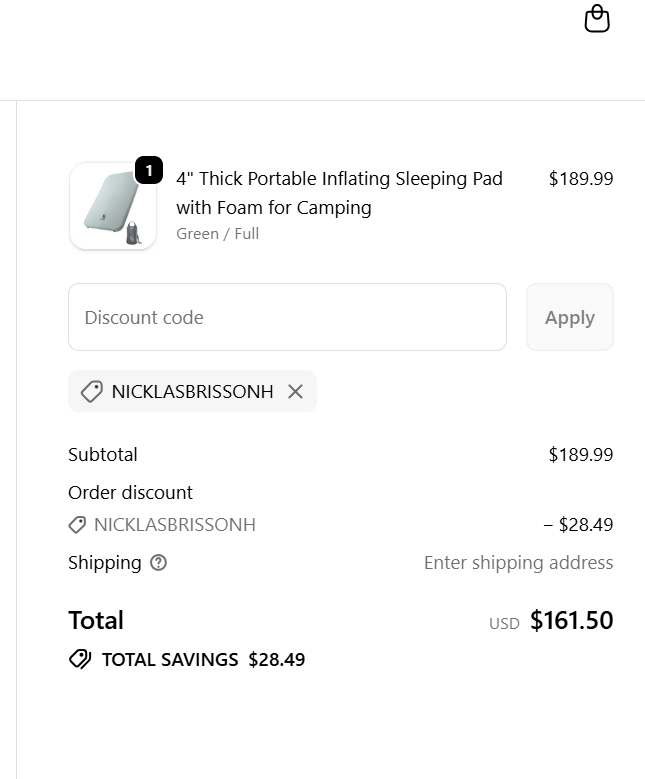Click the quantity badge on product image
Screen dimensions: 645x779
[x=149, y=171]
